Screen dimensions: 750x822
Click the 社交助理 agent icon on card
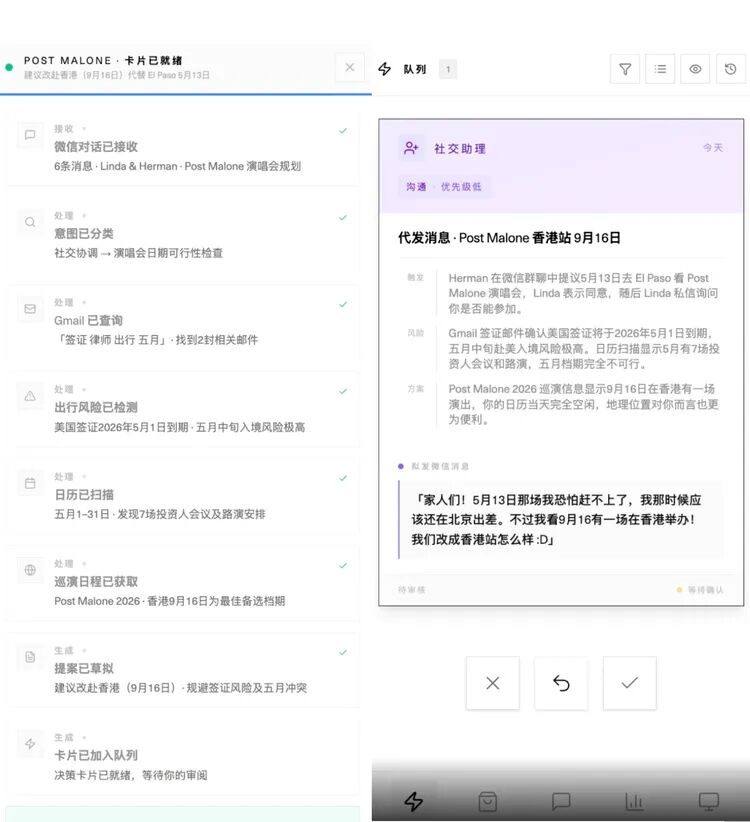(x=411, y=148)
